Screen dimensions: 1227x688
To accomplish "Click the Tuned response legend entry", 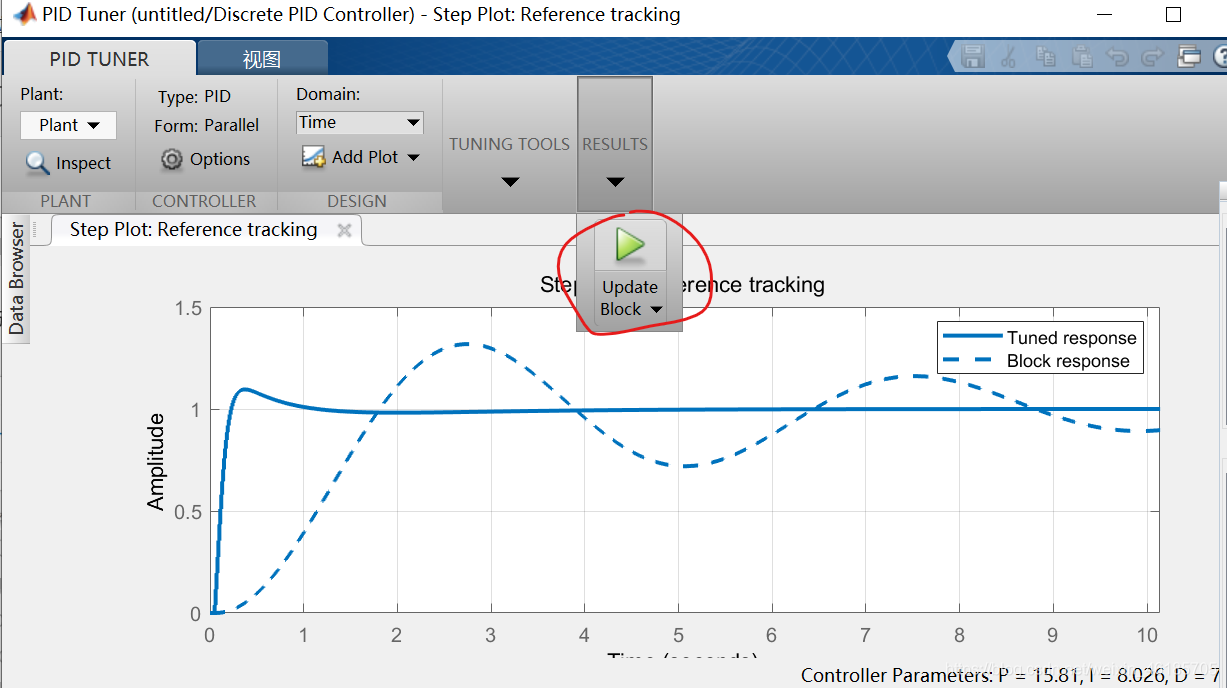I will pos(1039,338).
